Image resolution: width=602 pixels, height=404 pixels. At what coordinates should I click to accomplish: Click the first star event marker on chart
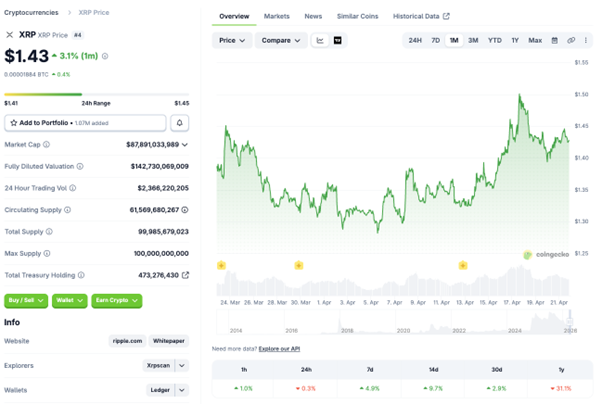(221, 265)
